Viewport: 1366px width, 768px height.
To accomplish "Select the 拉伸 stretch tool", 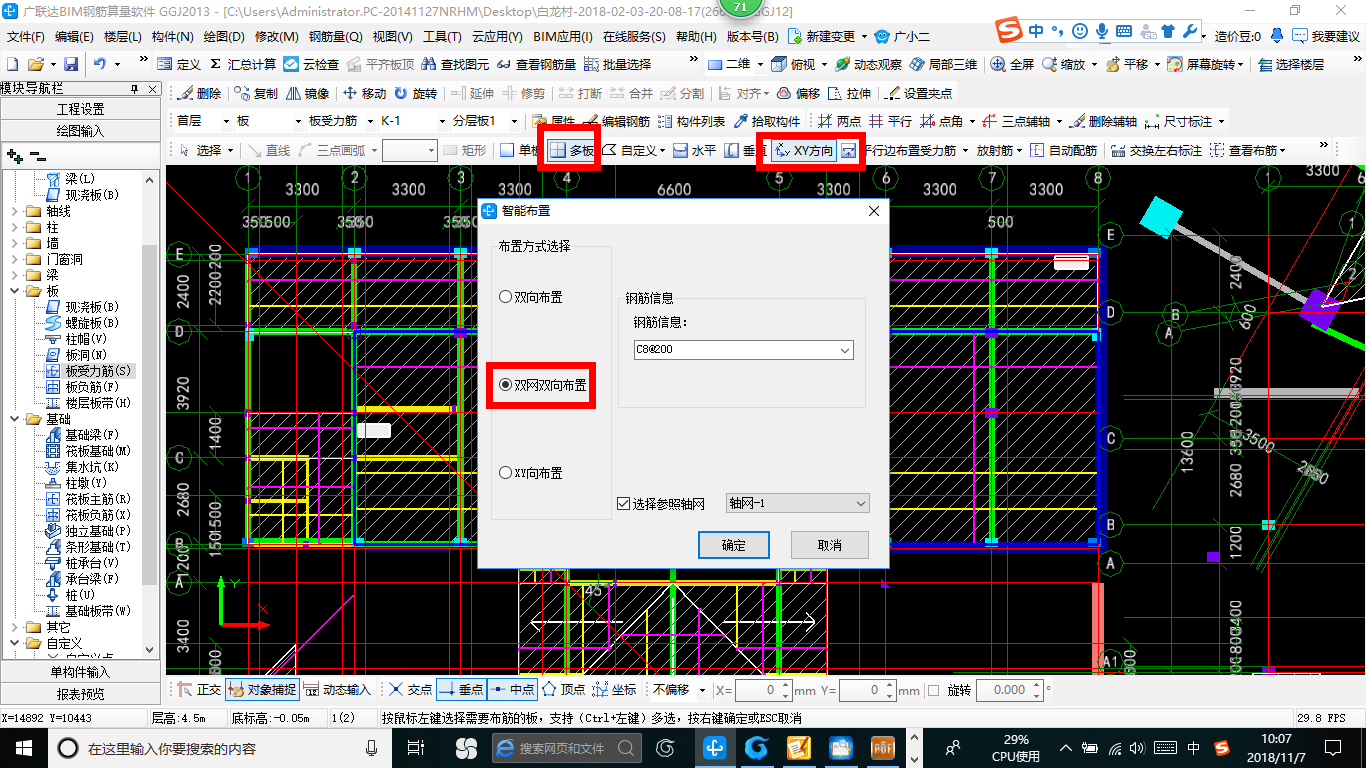I will pyautogui.click(x=849, y=93).
